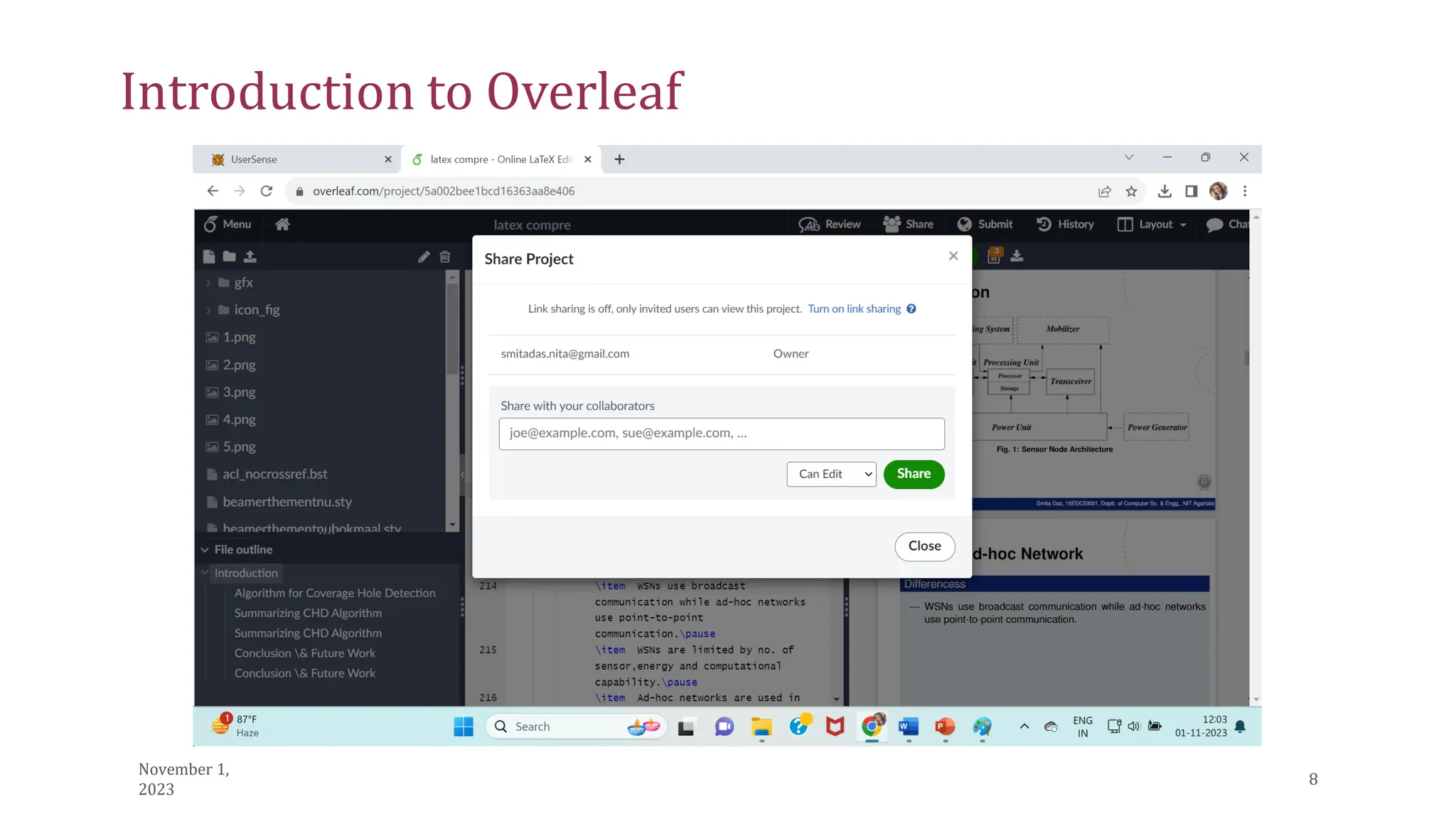Open notification bell in system tray
The height and width of the screenshot is (819, 1456).
point(1241,727)
